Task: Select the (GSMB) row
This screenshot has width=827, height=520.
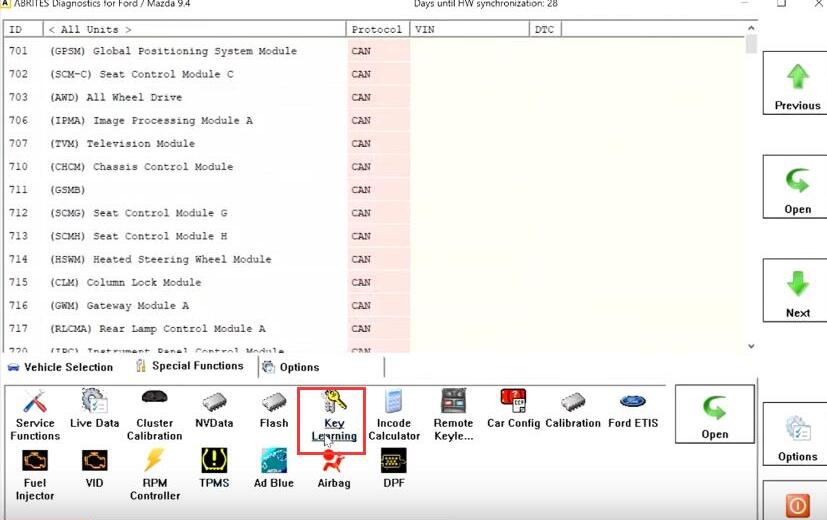Action: (373, 190)
